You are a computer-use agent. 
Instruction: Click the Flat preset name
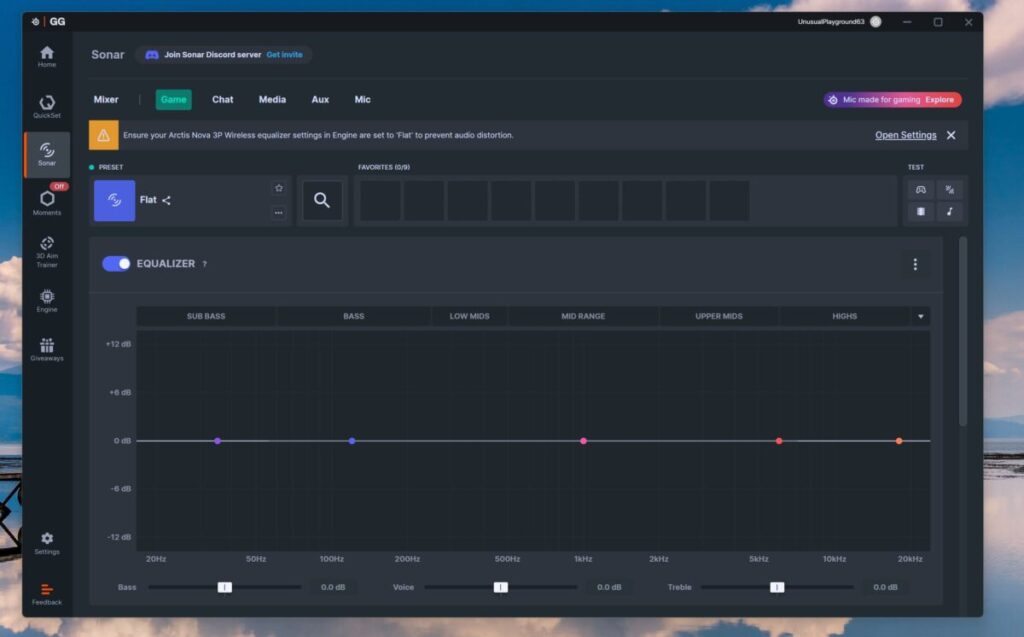(x=148, y=200)
